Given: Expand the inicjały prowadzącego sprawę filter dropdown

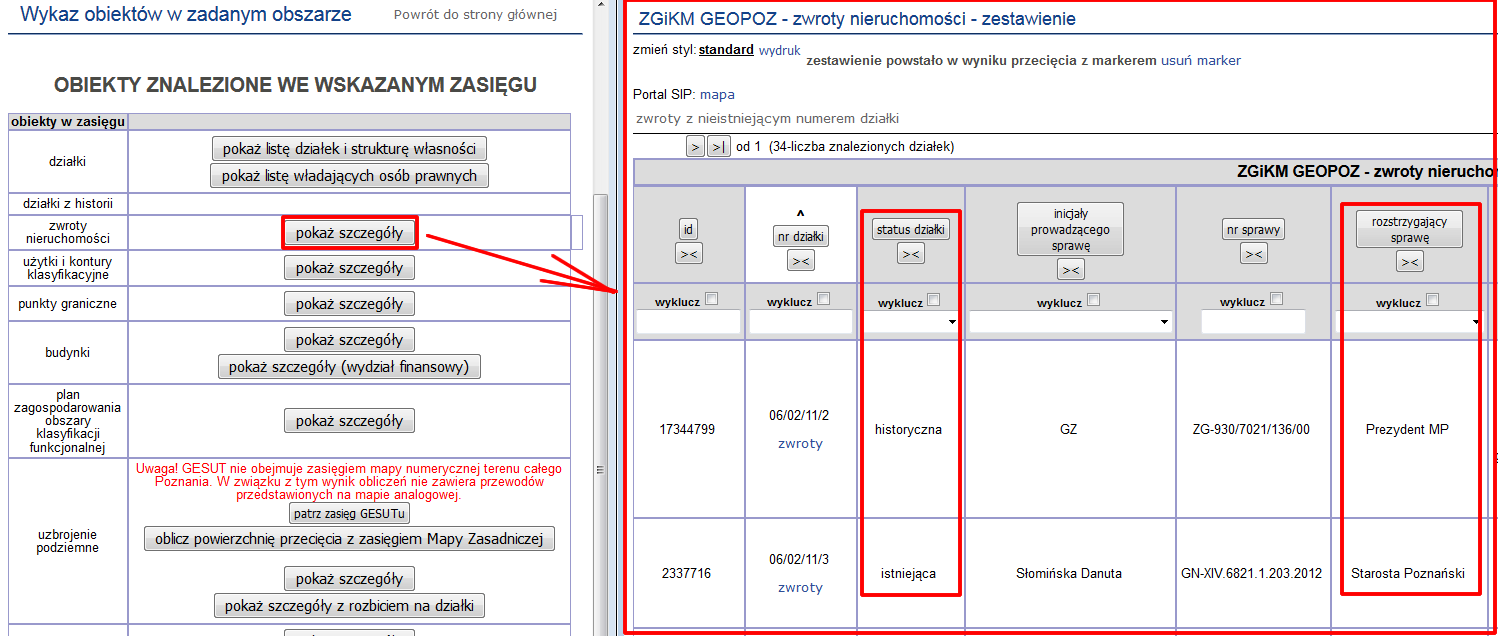Looking at the screenshot, I should [1070, 322].
